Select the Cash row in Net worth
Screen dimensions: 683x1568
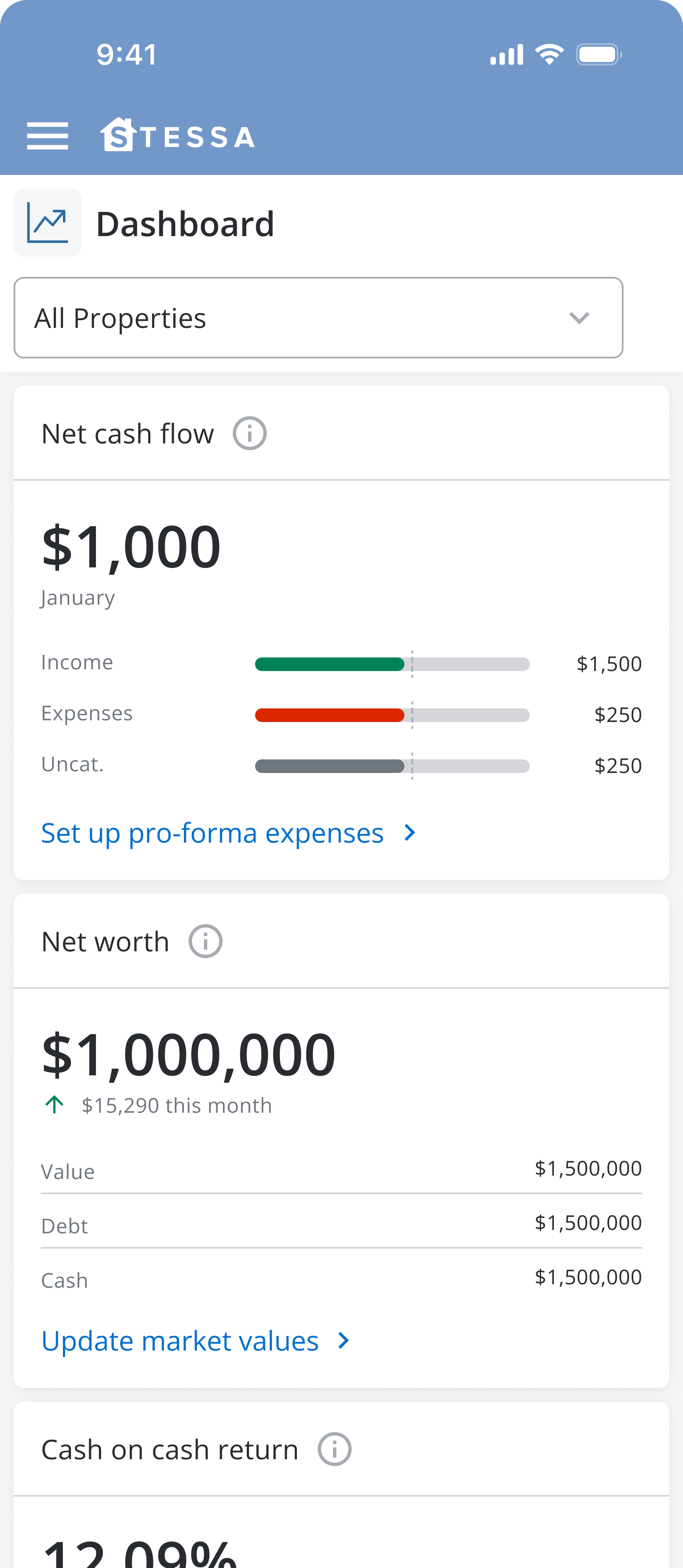[x=341, y=1278]
